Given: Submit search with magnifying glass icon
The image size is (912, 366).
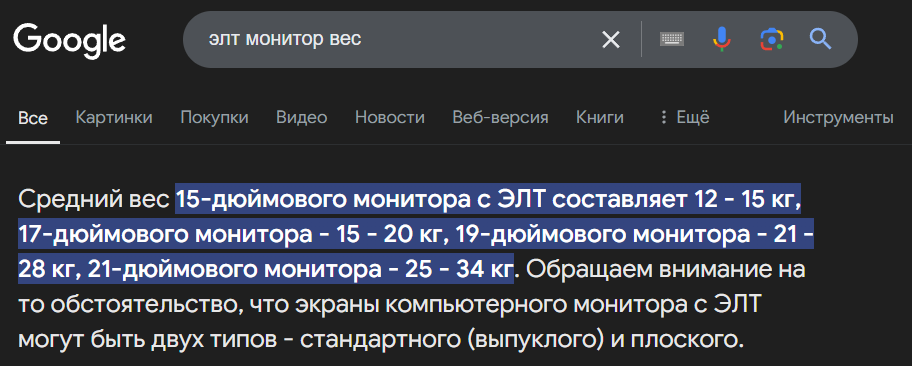Looking at the screenshot, I should [821, 40].
